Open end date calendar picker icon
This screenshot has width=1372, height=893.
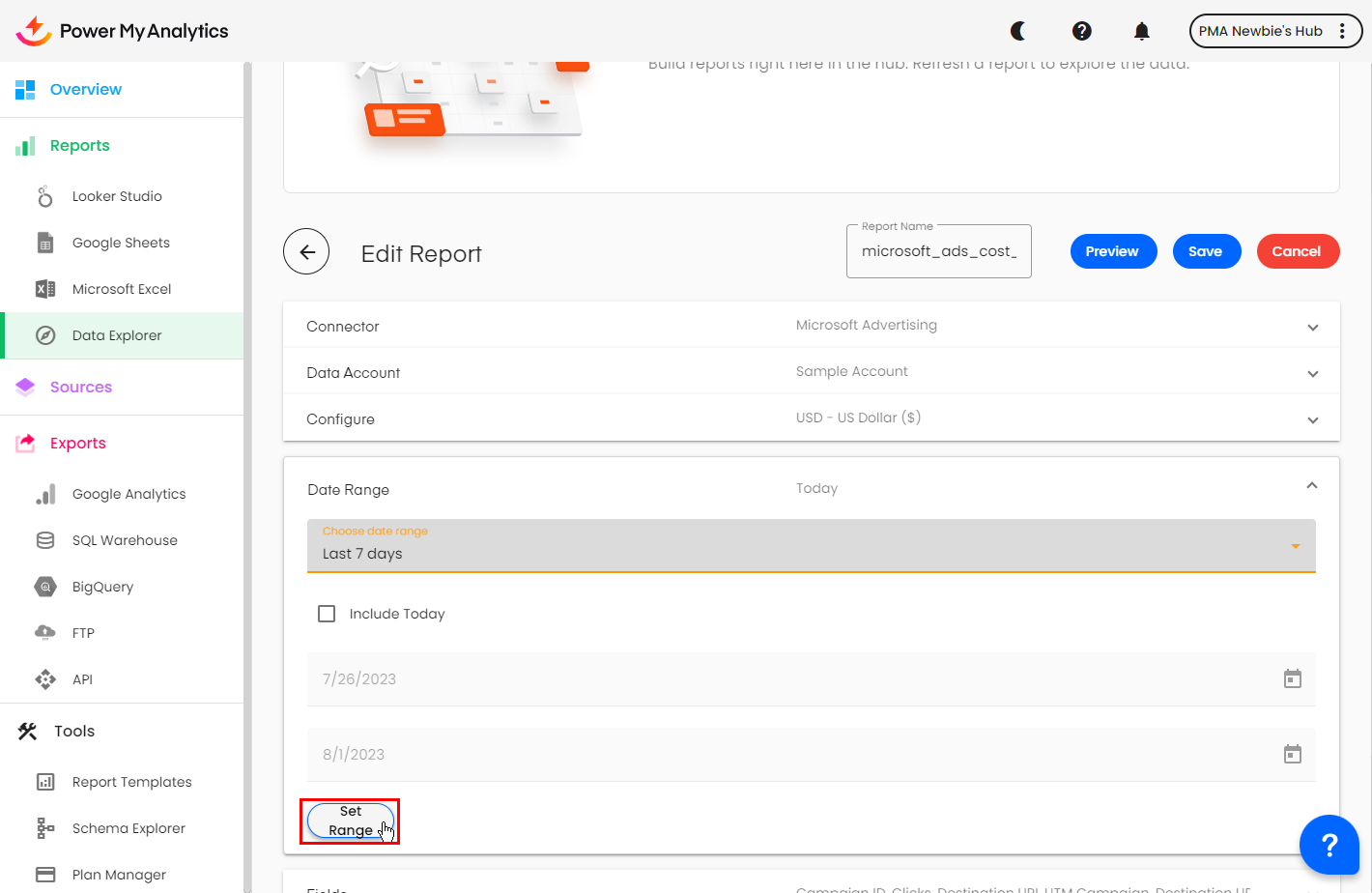click(x=1292, y=755)
